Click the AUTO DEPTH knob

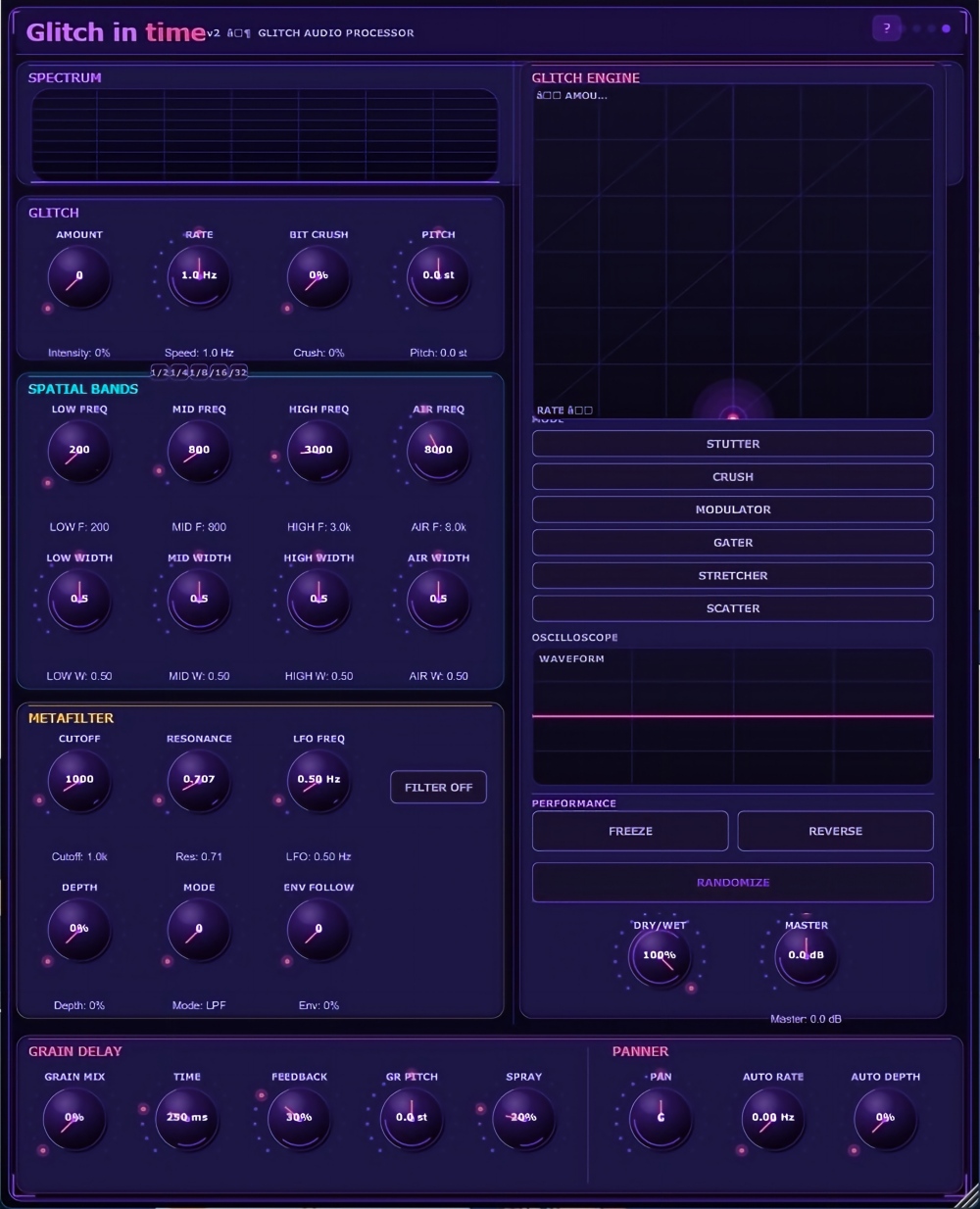pyautogui.click(x=885, y=1119)
